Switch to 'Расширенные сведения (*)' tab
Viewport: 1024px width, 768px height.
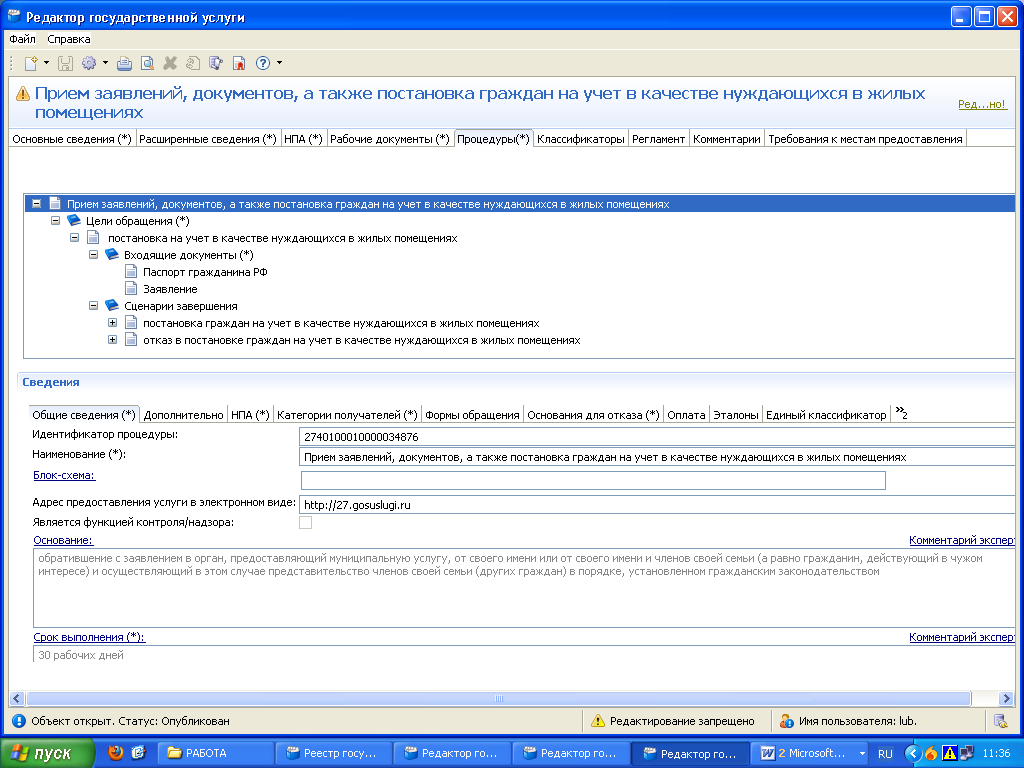coord(208,139)
